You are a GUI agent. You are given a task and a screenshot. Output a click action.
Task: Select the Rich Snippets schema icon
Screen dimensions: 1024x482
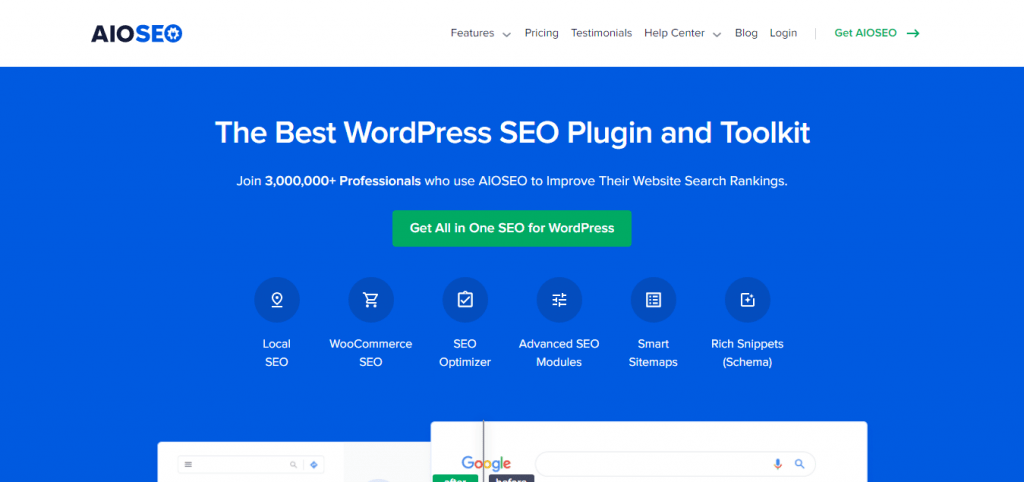(747, 300)
